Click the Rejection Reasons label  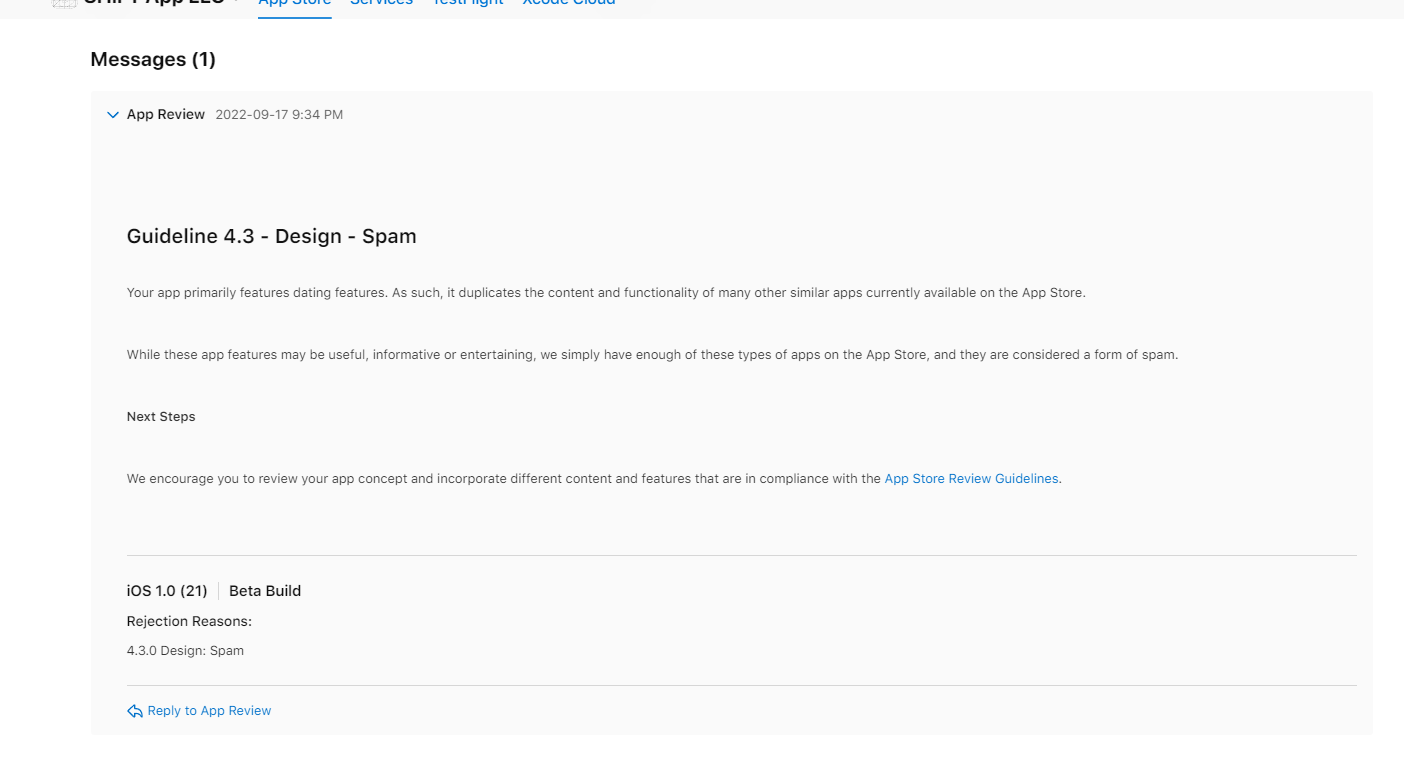pyautogui.click(x=189, y=621)
